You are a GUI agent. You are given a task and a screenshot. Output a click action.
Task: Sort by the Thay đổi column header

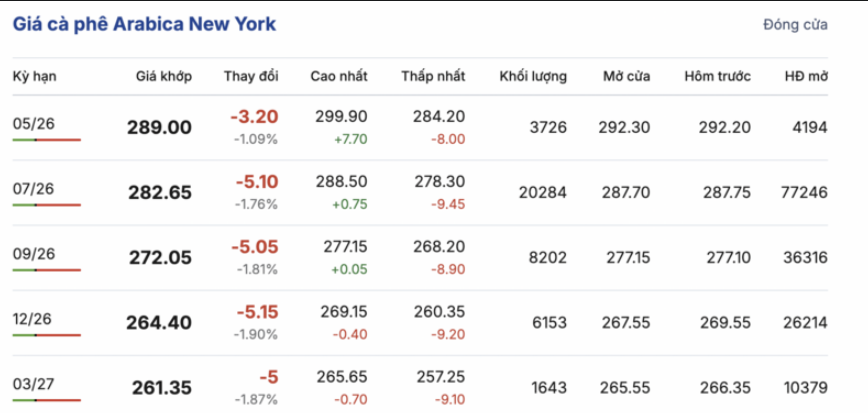[251, 76]
